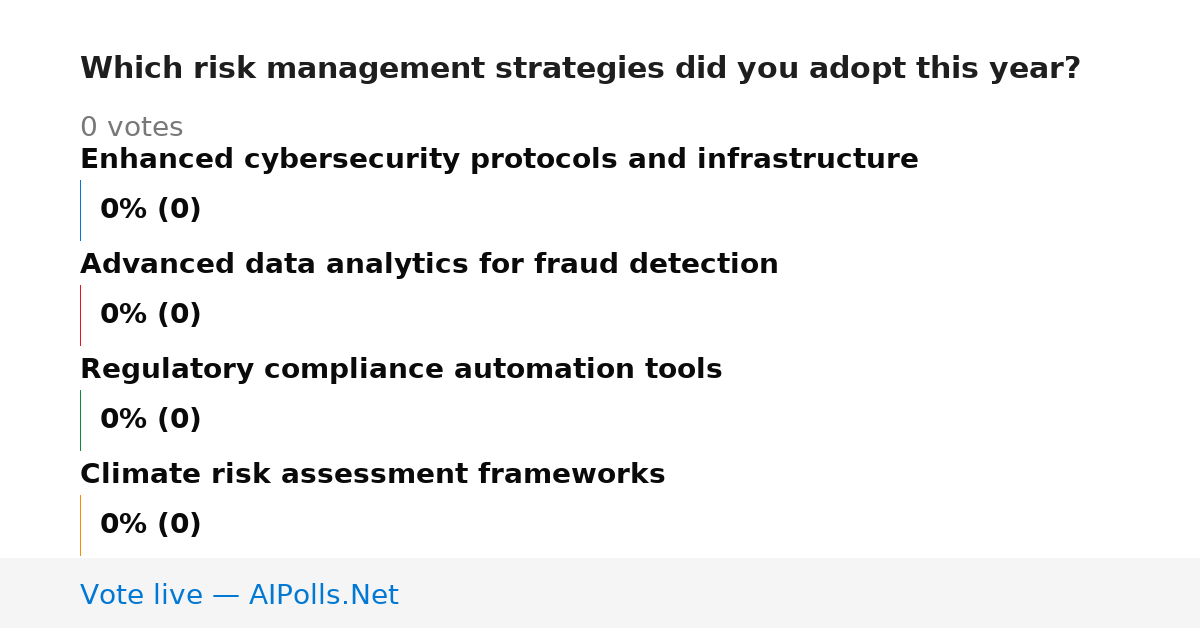Choose Regulatory compliance automation tools option
This screenshot has width=1200, height=628.
[401, 370]
